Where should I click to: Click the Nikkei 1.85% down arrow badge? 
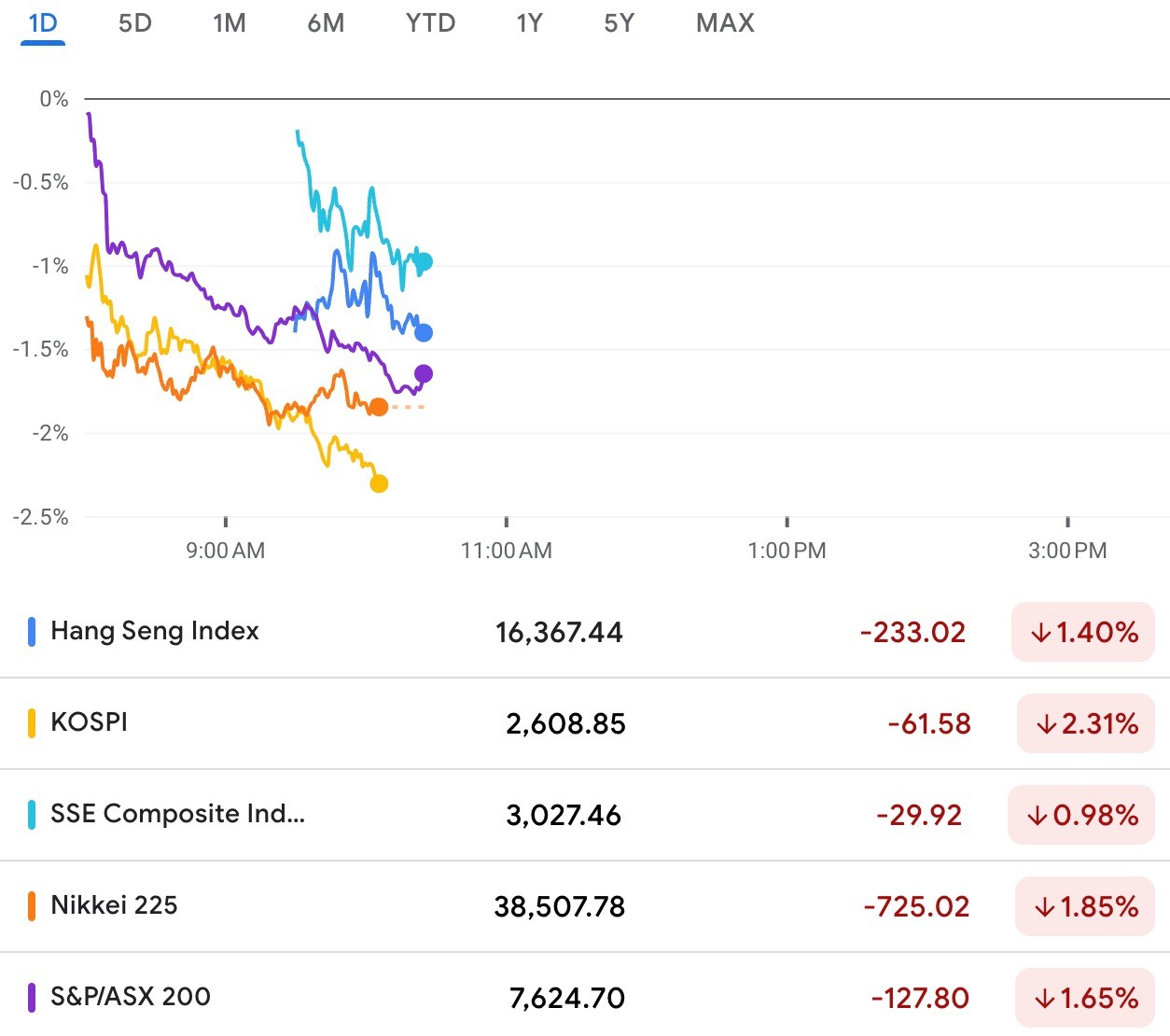[x=1085, y=907]
